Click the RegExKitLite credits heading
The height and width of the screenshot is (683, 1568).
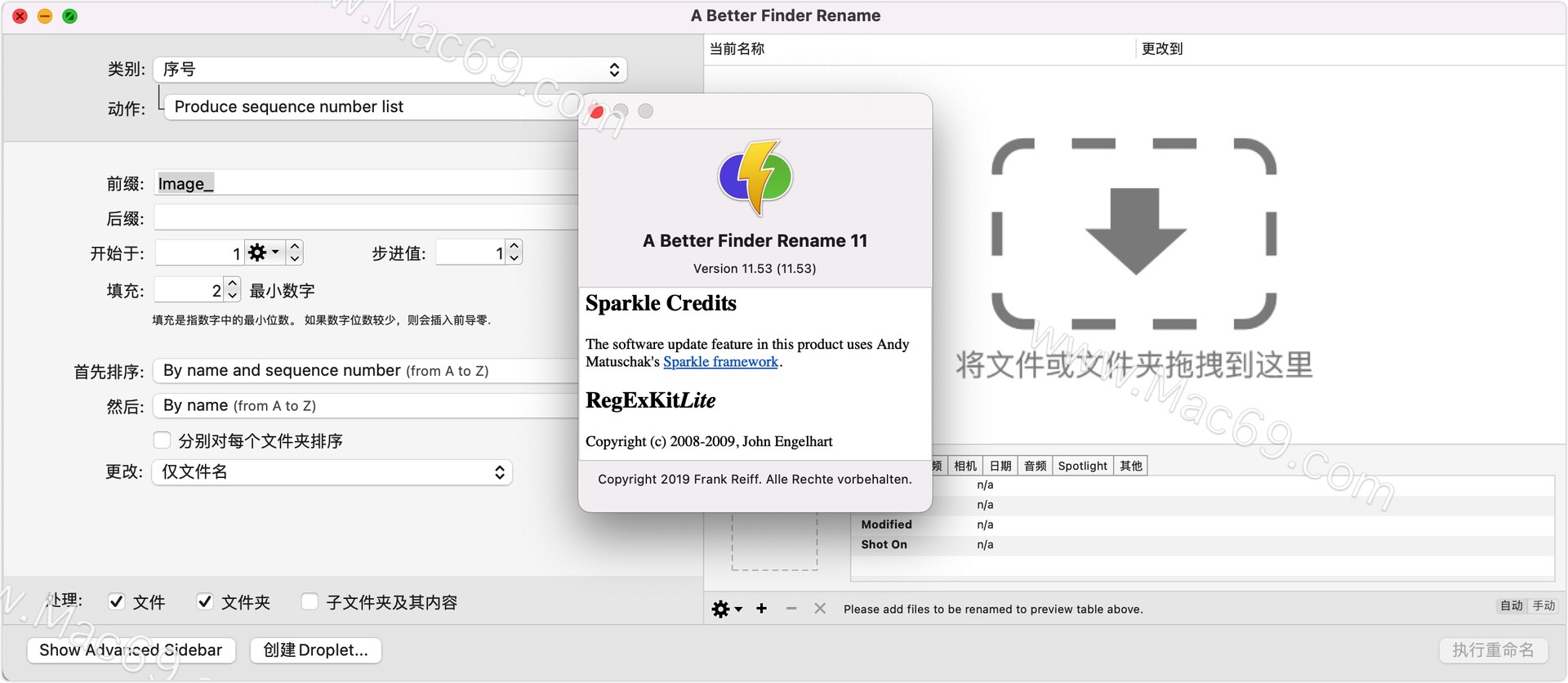pyautogui.click(x=651, y=400)
